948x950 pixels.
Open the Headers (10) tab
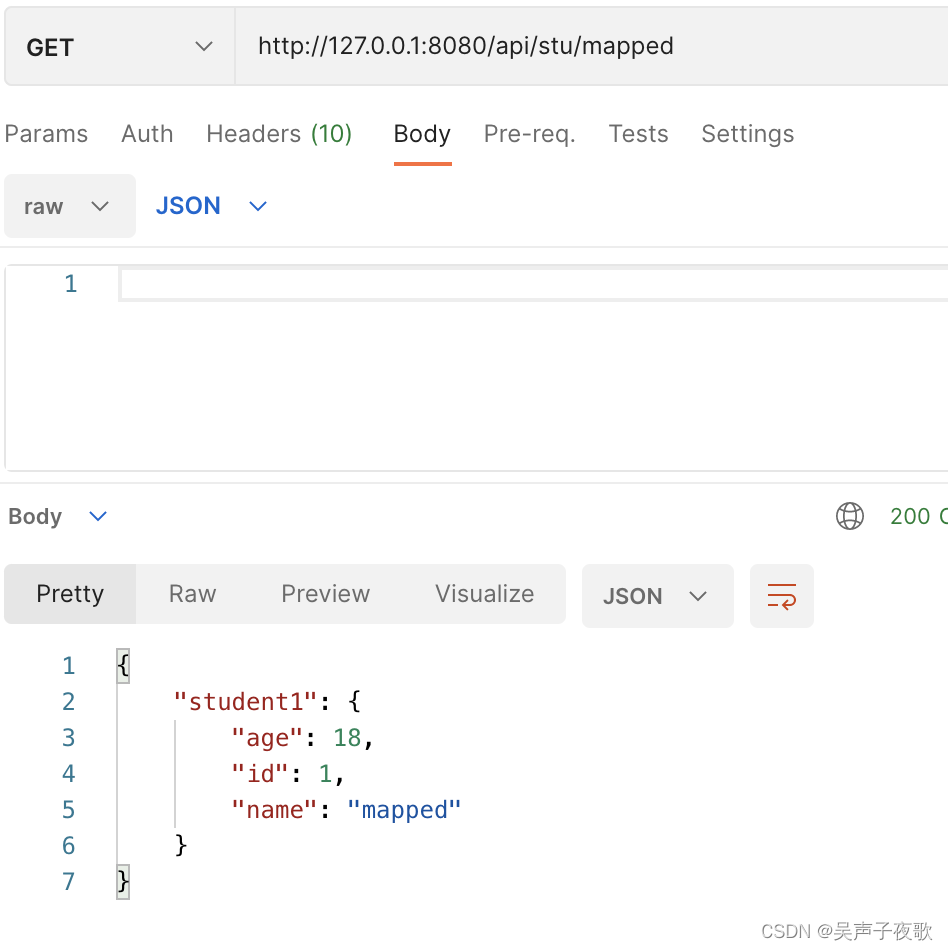(279, 134)
